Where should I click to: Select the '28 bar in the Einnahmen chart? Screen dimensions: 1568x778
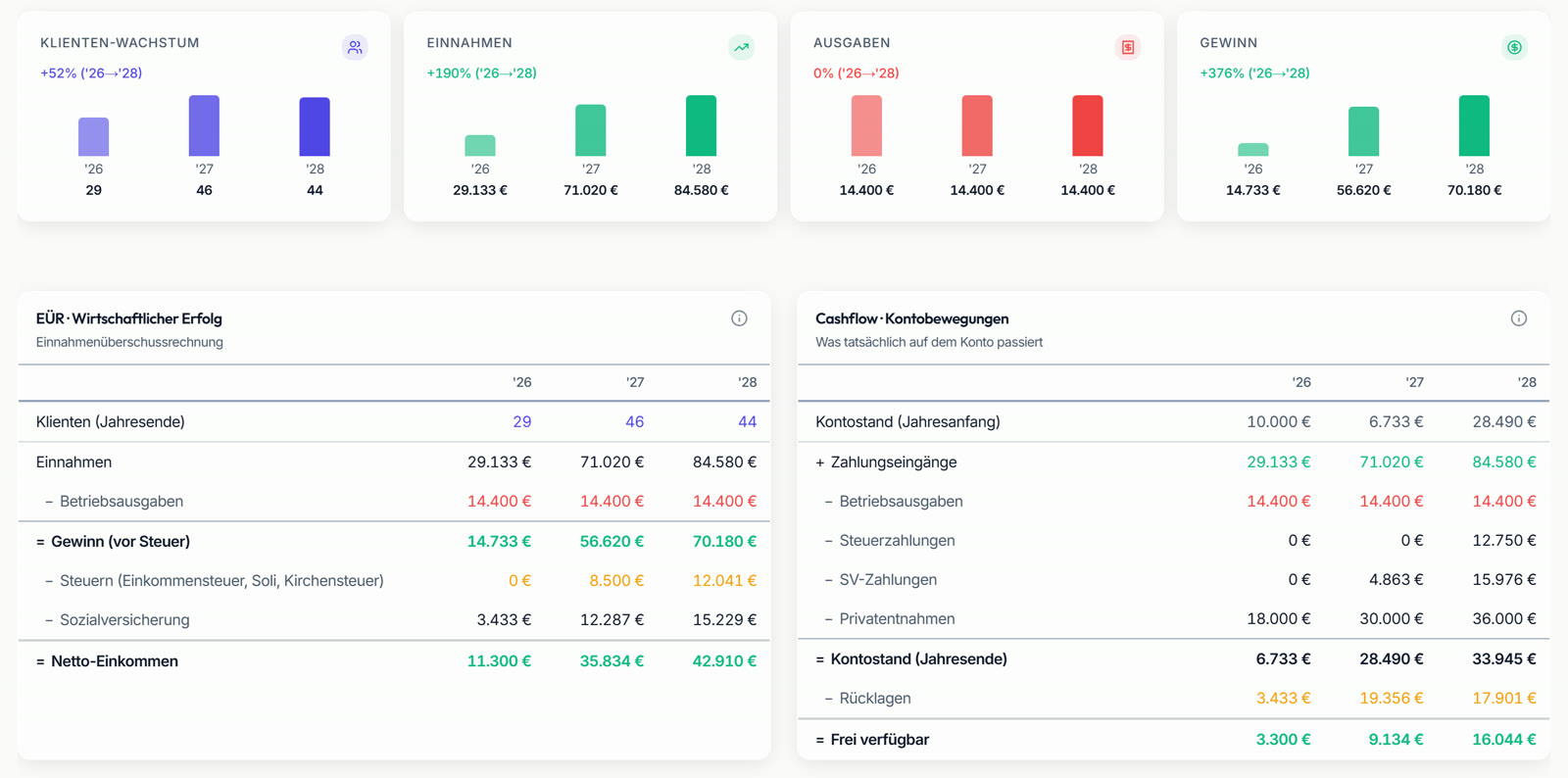pos(701,125)
